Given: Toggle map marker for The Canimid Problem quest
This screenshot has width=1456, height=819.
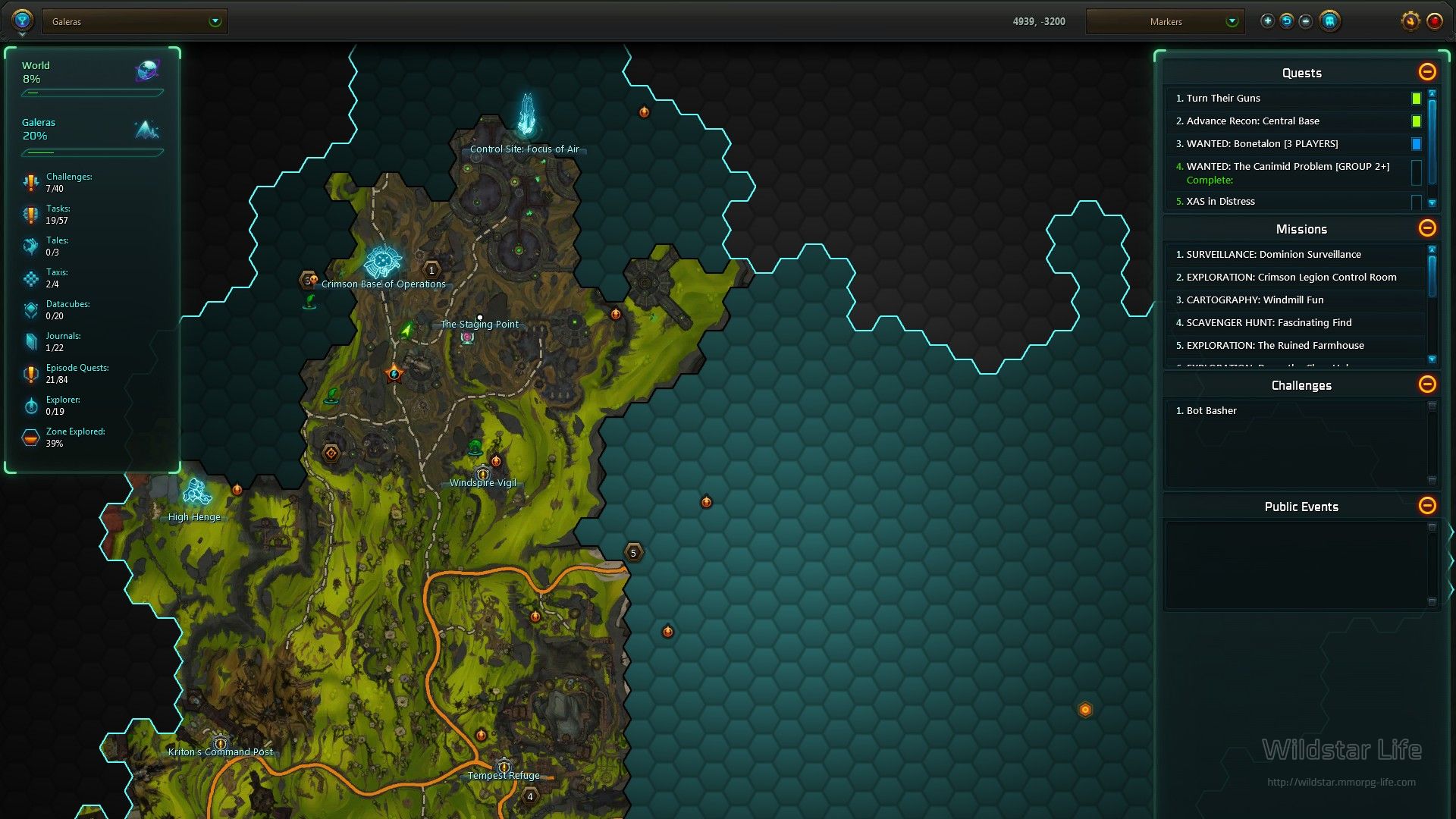Looking at the screenshot, I should click(x=1416, y=173).
